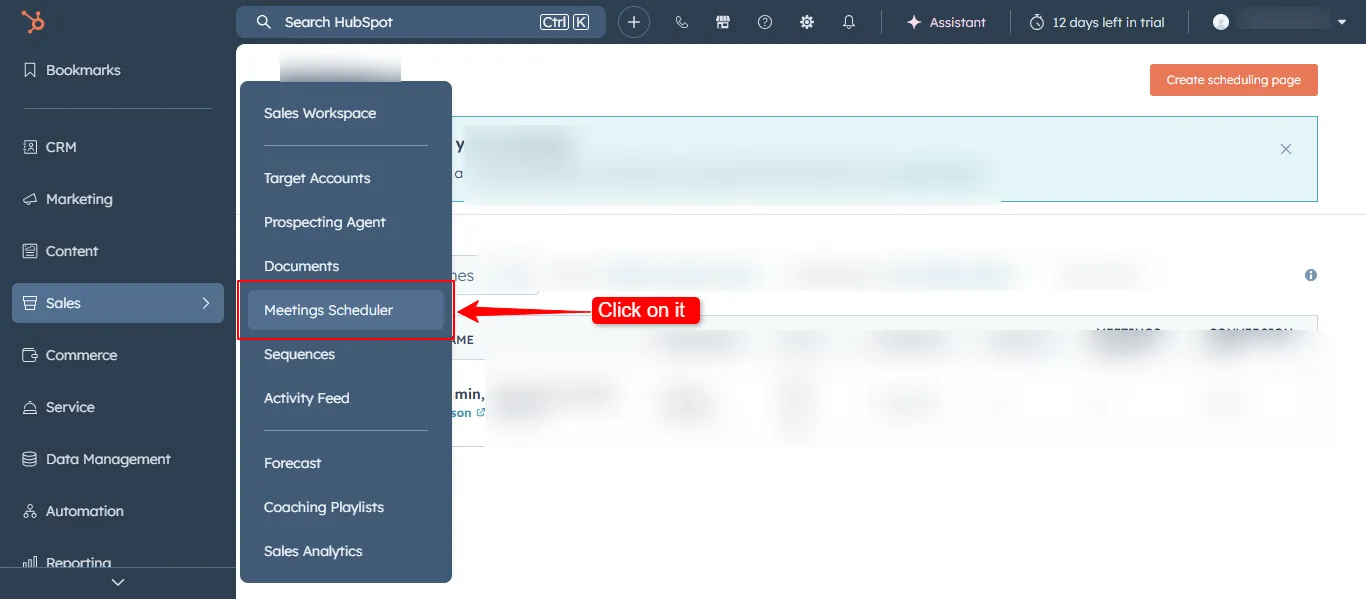Open the Assistant sparkle button
This screenshot has width=1366, height=599.
point(946,22)
